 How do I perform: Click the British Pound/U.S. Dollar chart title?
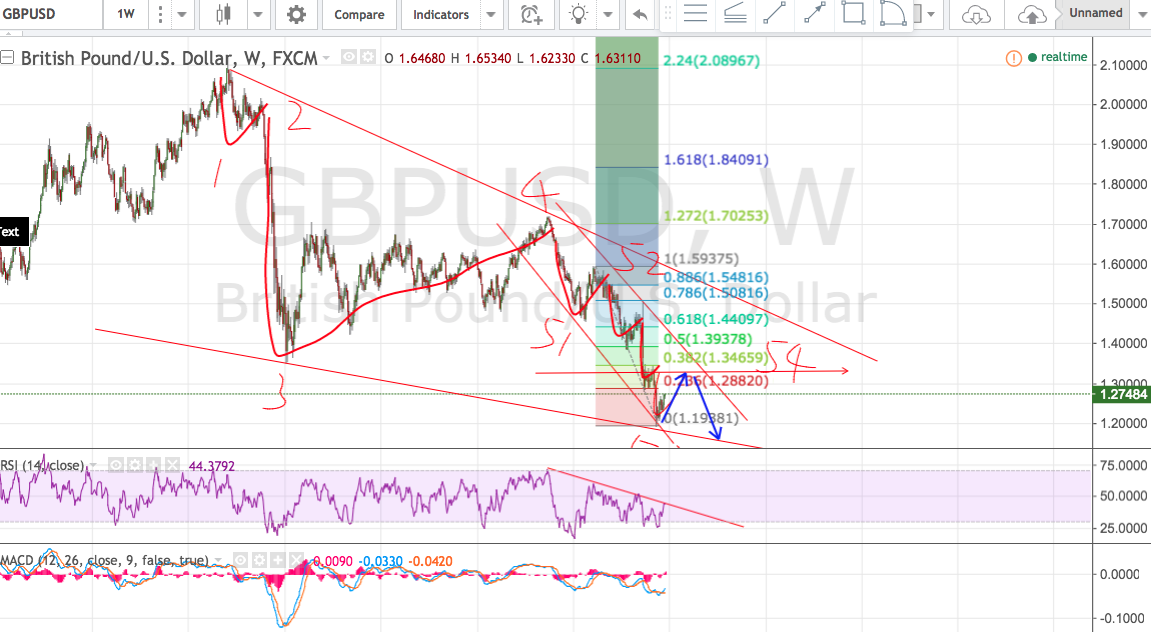(x=169, y=58)
